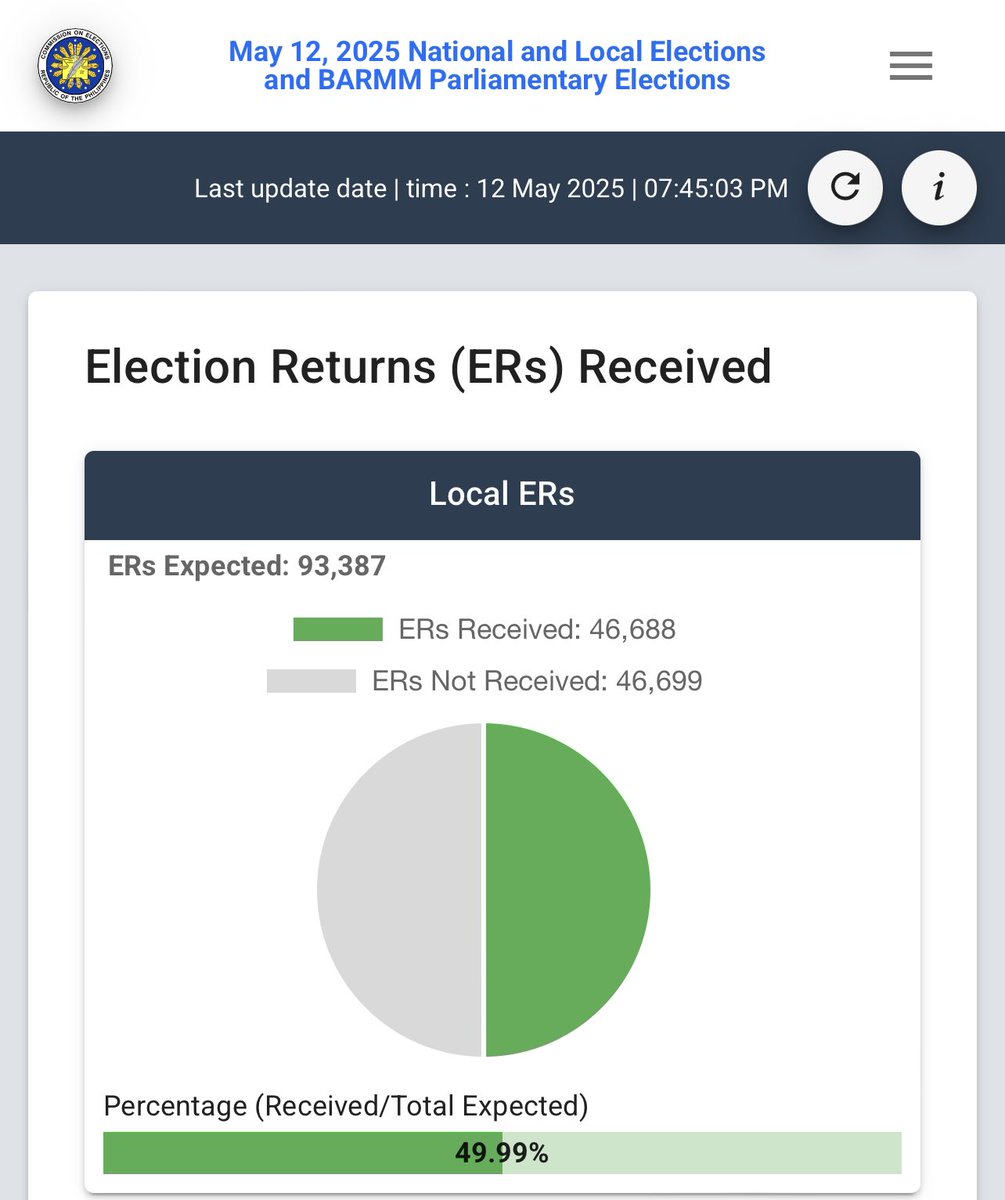Open the May 12, 2025 elections title link
This screenshot has width=1005, height=1200.
click(497, 65)
